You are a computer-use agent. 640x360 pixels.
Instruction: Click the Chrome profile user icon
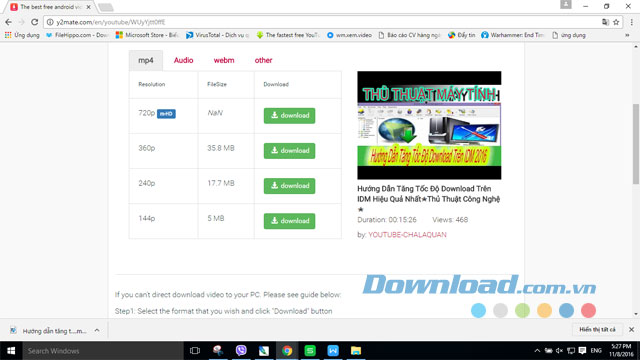pyautogui.click(x=566, y=4)
